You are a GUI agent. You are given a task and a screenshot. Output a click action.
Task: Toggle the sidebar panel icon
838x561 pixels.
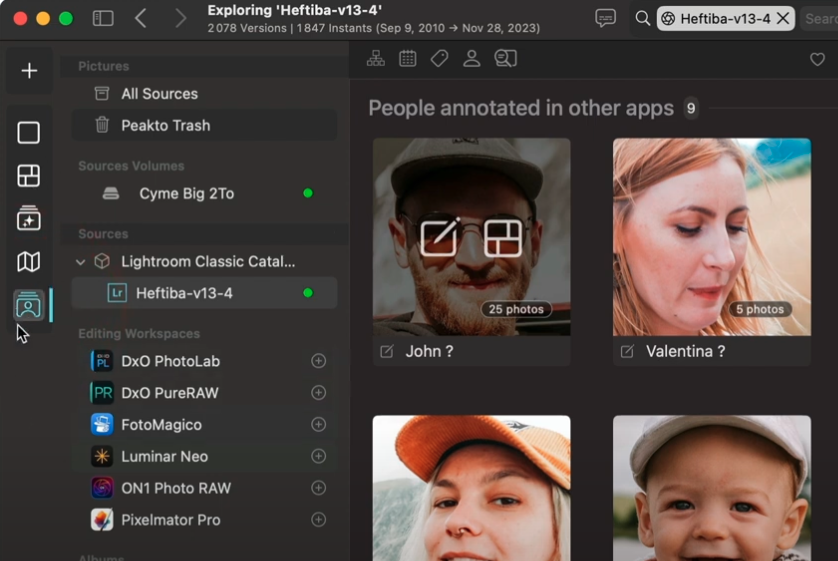103,19
